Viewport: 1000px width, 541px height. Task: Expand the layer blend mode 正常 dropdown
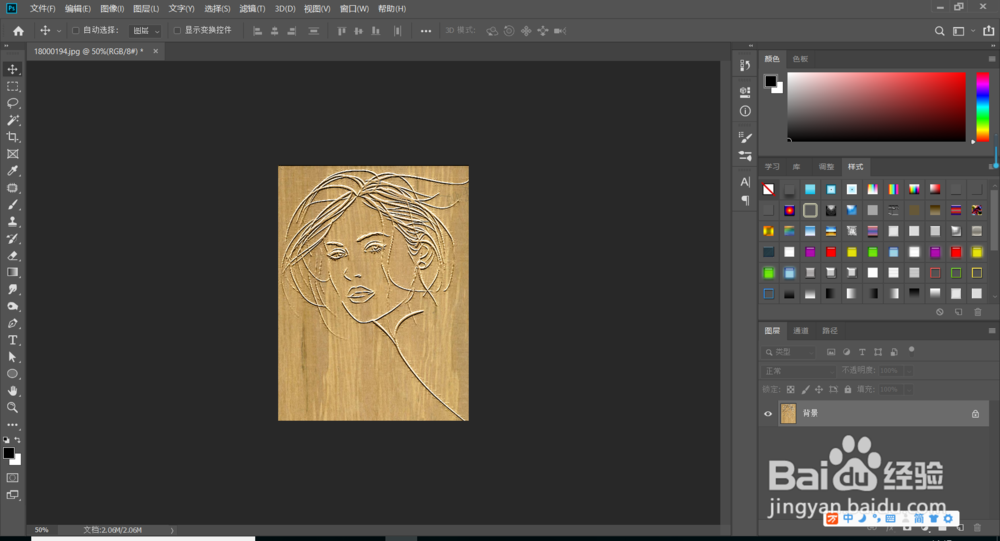click(800, 371)
